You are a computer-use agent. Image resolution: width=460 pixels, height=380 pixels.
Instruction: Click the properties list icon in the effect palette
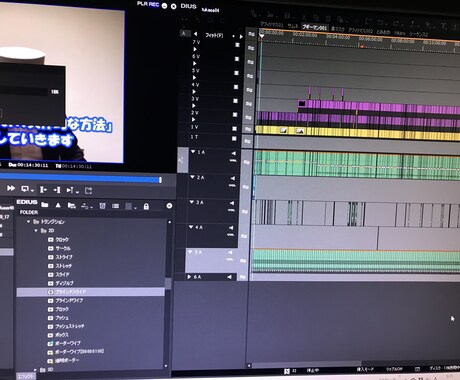click(x=115, y=206)
